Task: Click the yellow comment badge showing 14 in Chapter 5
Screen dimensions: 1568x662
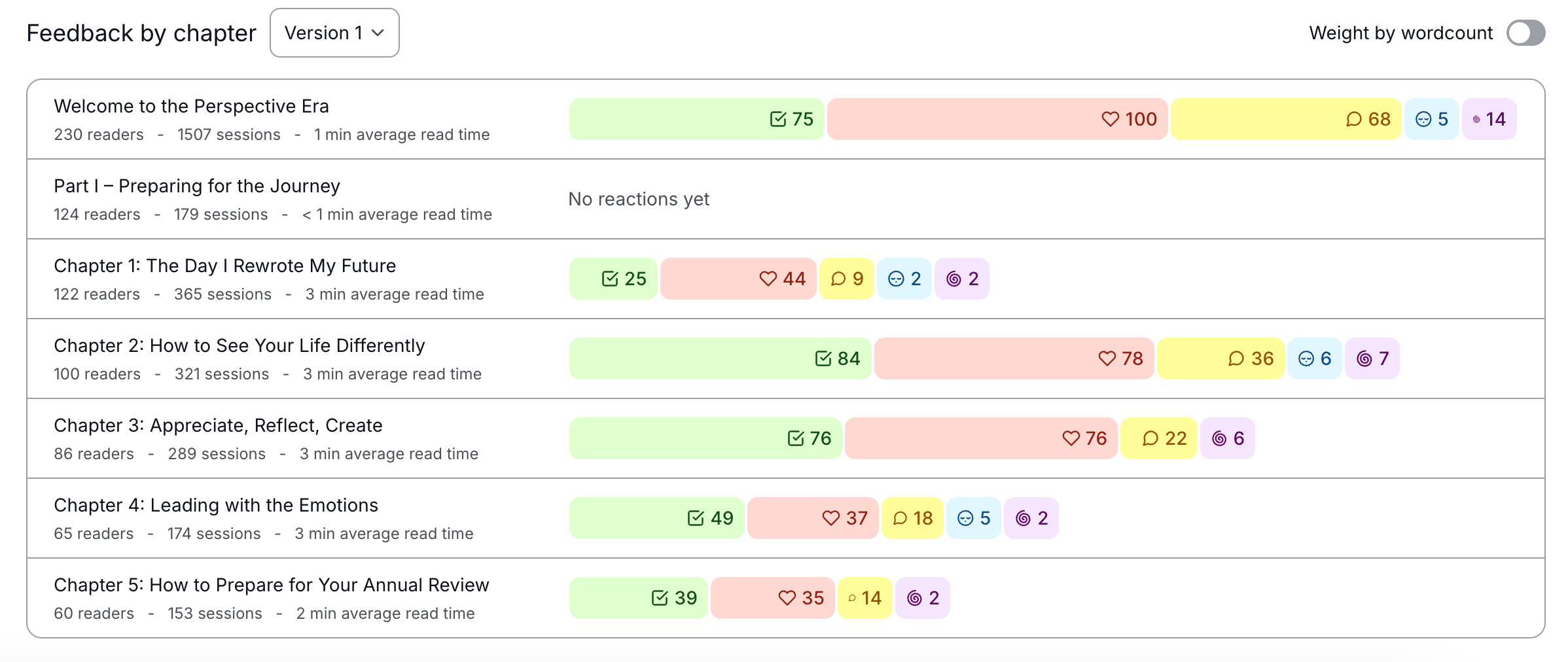Action: click(x=864, y=598)
